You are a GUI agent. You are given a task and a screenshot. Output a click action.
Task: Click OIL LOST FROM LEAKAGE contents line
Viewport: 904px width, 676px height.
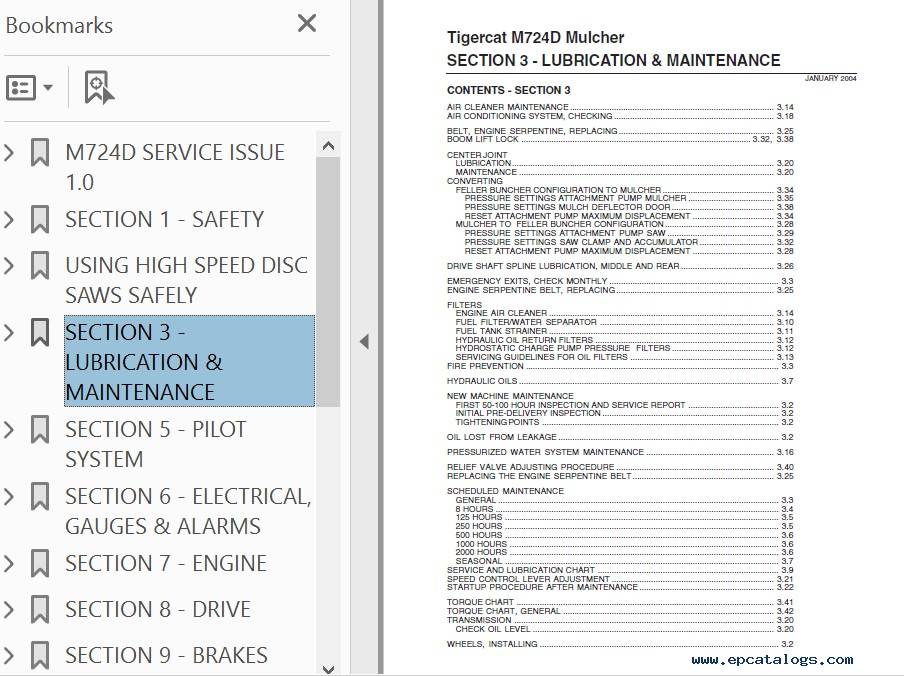click(x=620, y=437)
